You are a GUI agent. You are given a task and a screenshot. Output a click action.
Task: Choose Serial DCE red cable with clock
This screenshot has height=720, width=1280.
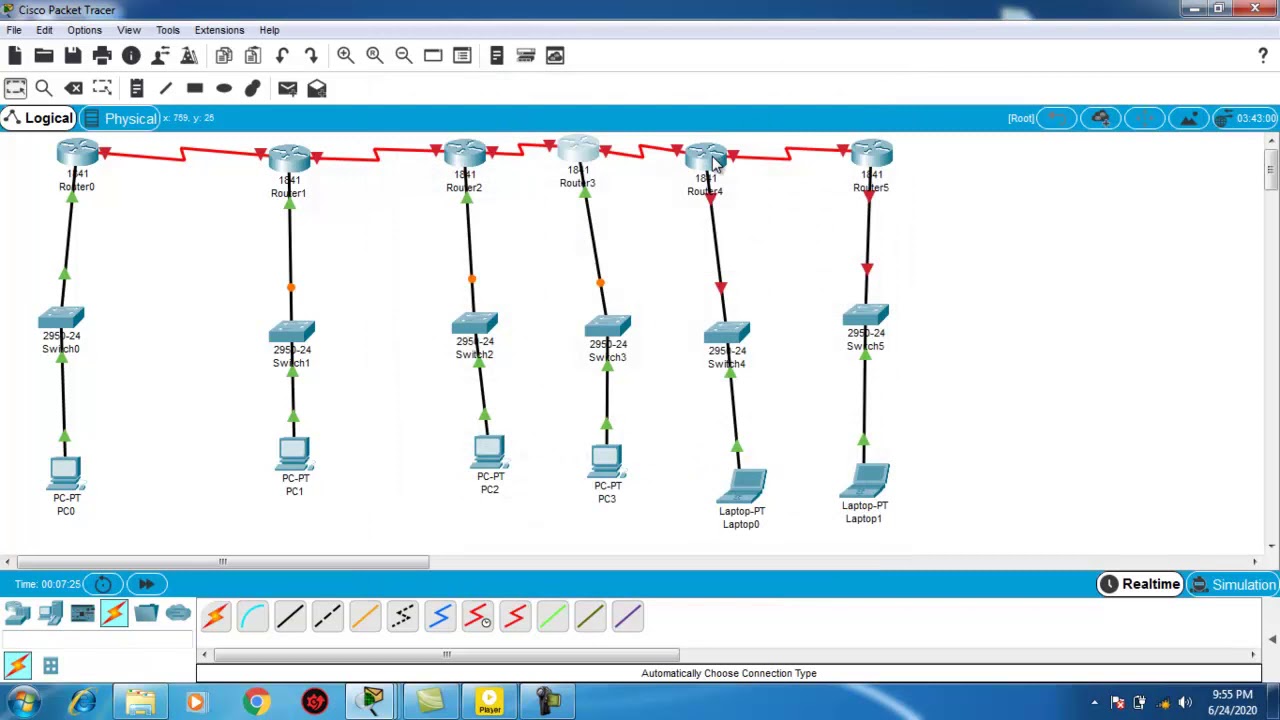click(478, 617)
